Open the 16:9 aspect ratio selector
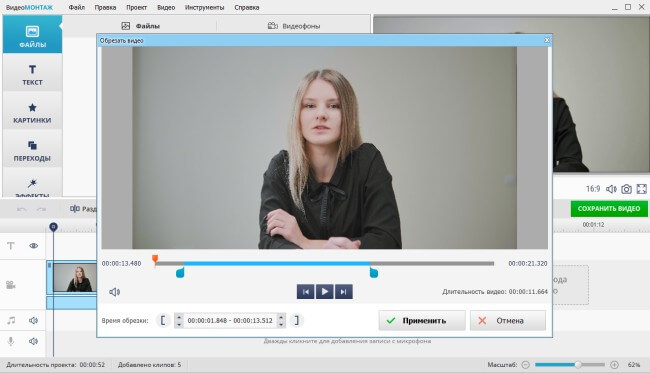Viewport: 650px width, 373px height. pos(593,189)
